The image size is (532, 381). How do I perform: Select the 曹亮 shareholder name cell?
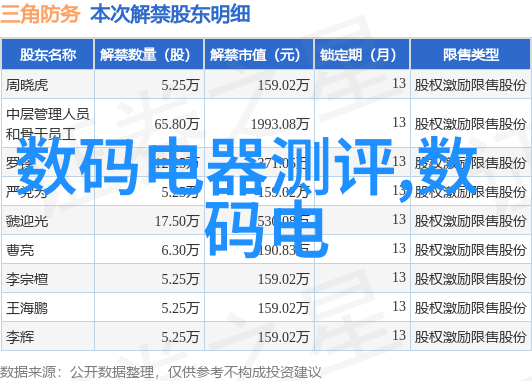[20, 250]
